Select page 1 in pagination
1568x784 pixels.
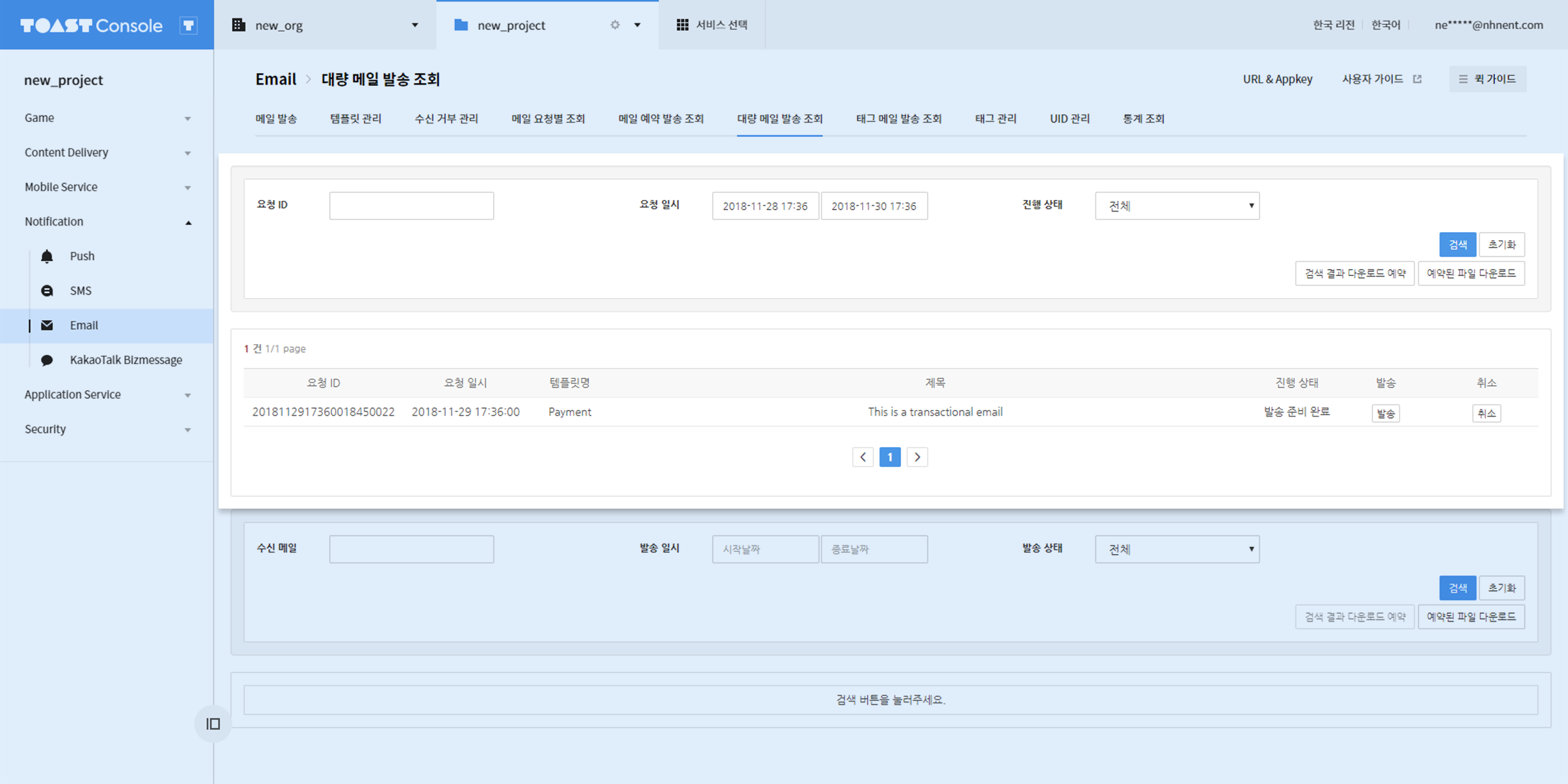click(890, 457)
